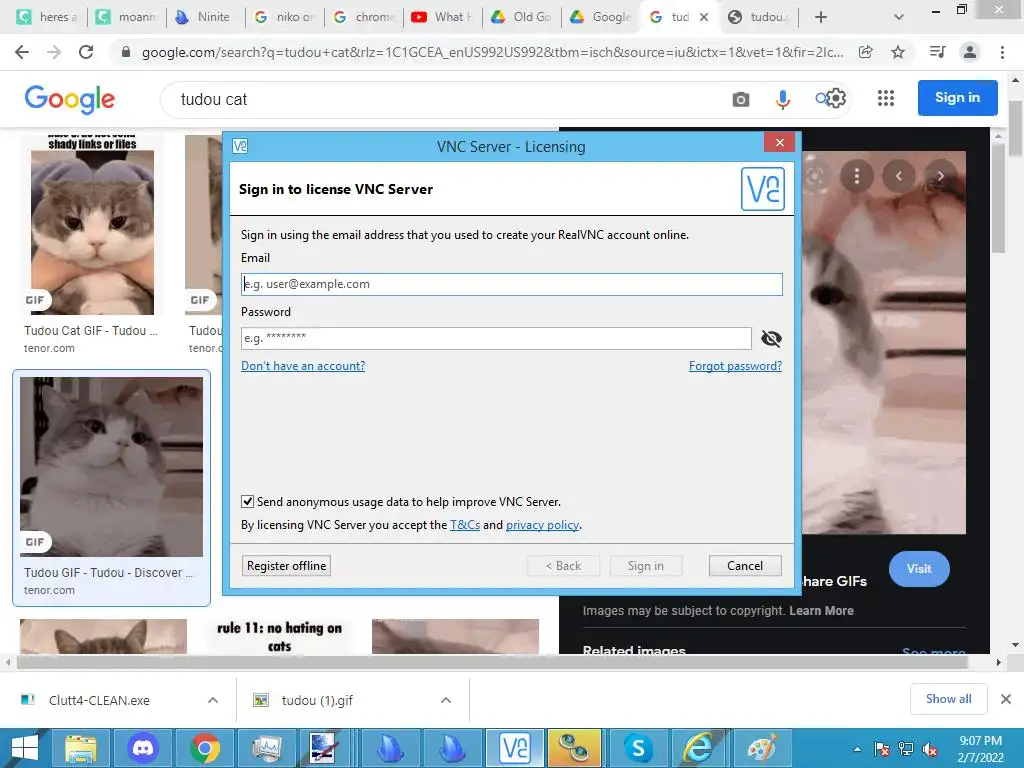The image size is (1024, 768).
Task: Open File Explorer from the taskbar
Action: pos(81,748)
